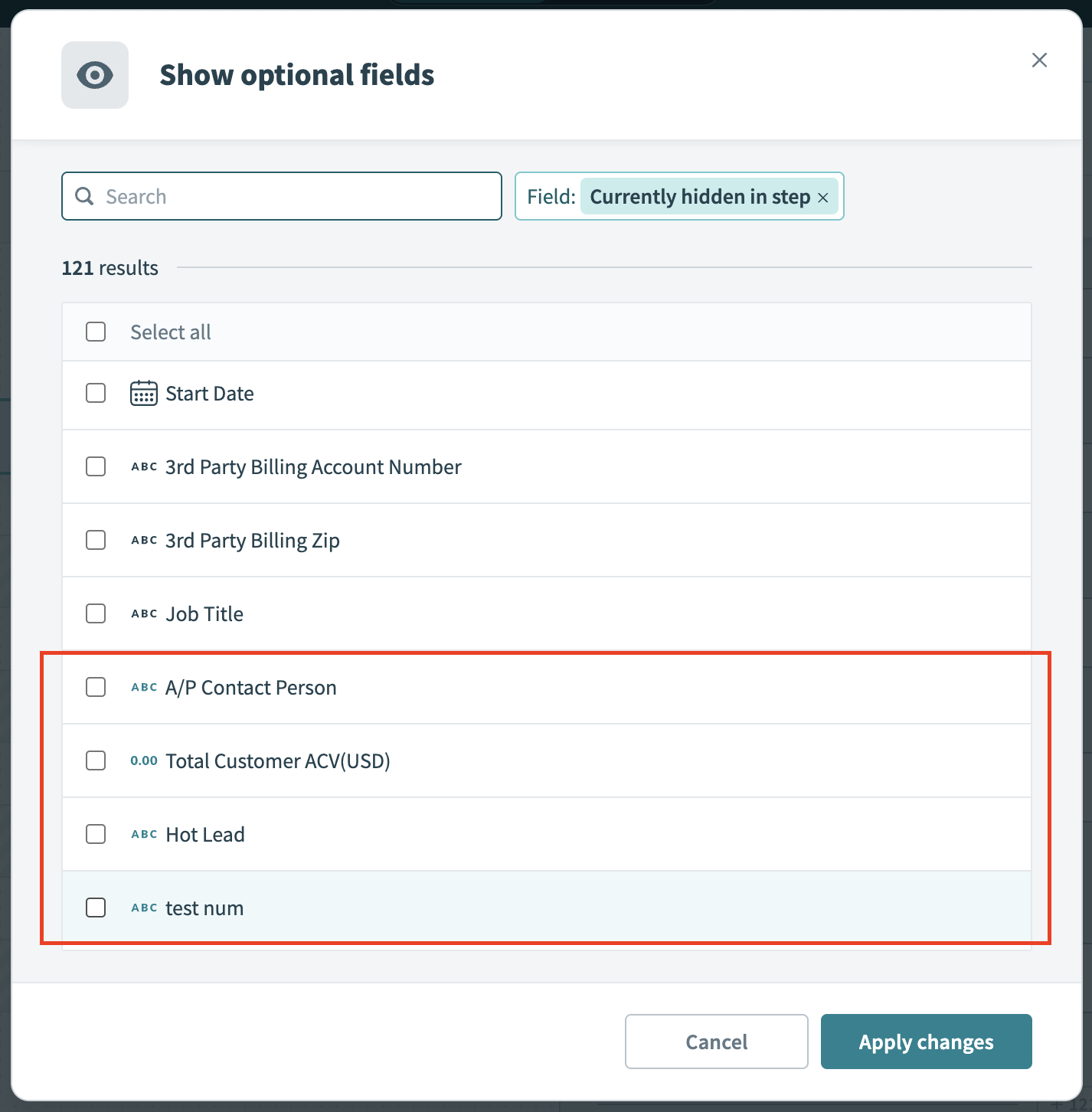Viewport: 1092px width, 1112px height.
Task: Click the ABC icon beside Job Title
Action: [x=144, y=613]
